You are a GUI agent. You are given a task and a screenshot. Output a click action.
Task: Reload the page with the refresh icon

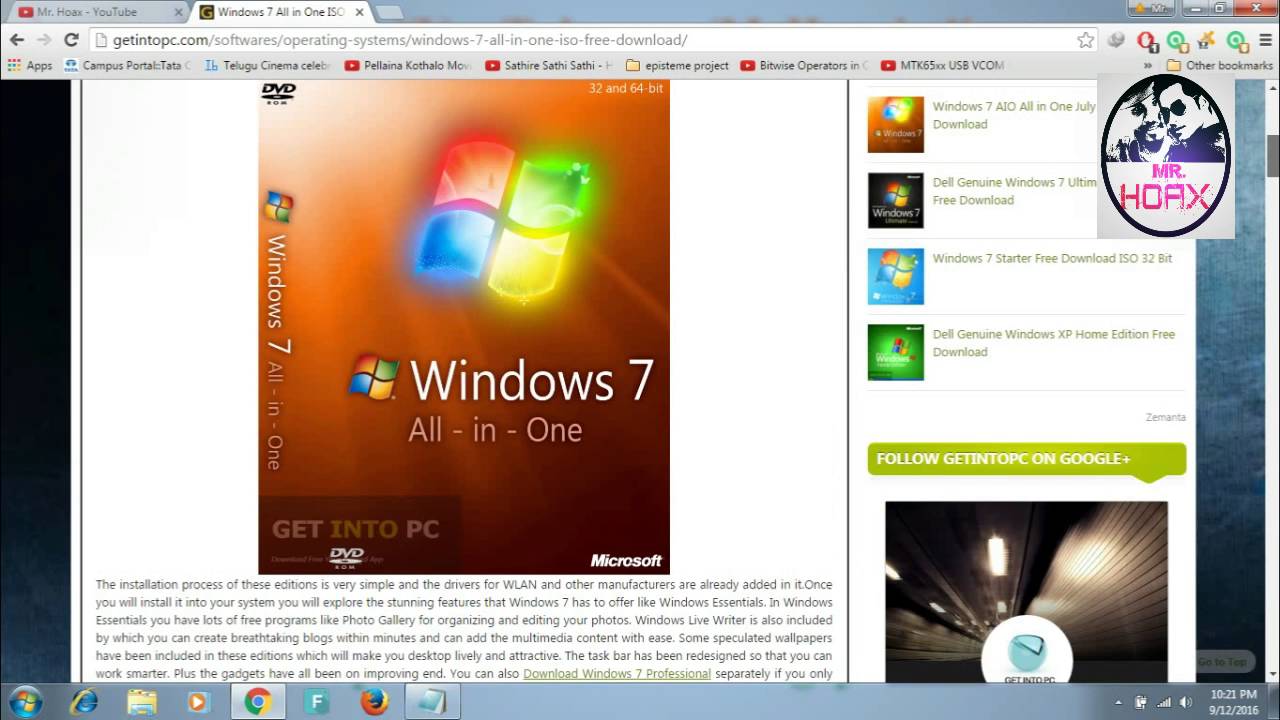[x=71, y=40]
